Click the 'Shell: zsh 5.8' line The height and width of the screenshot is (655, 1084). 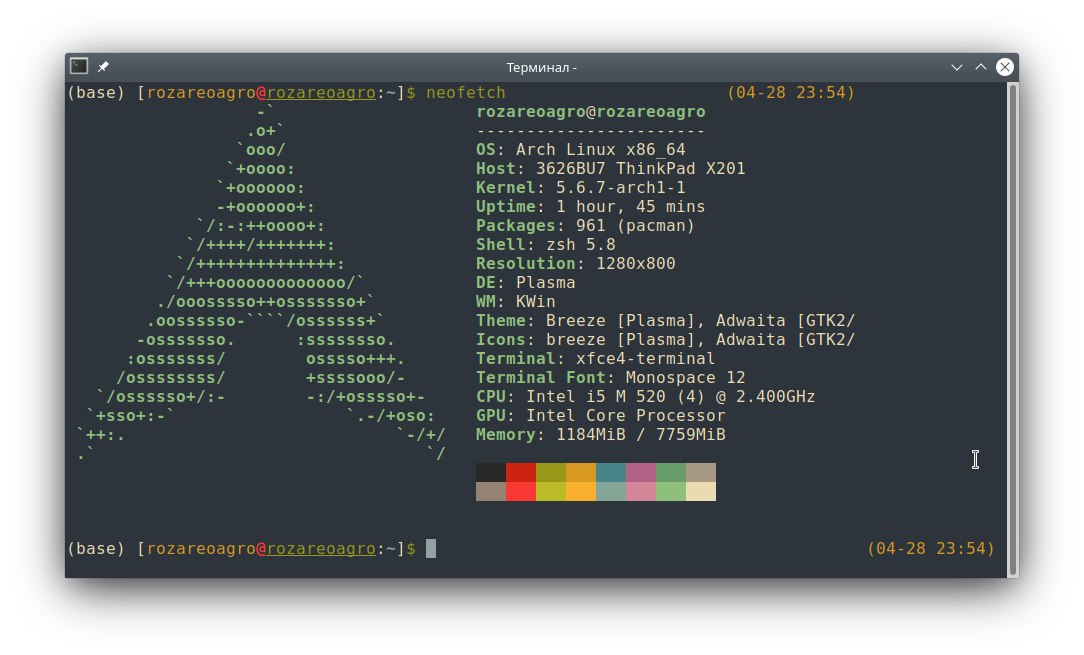(x=545, y=245)
